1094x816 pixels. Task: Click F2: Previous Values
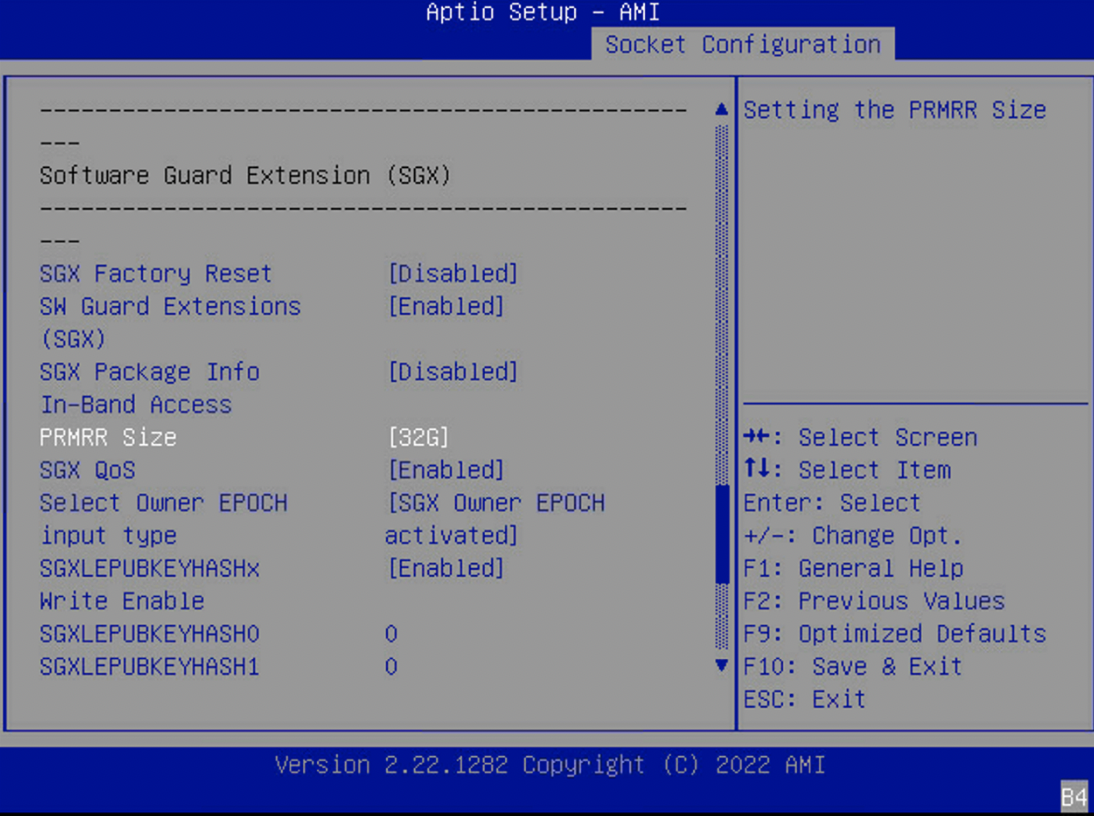[873, 601]
